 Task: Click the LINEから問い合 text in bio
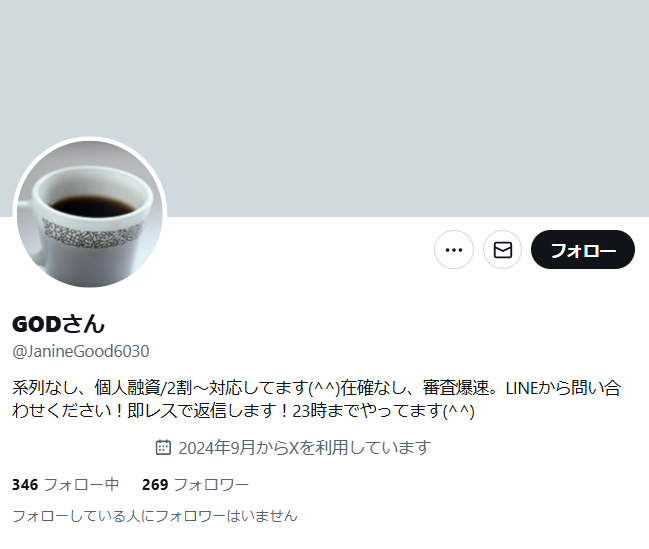(x=563, y=388)
